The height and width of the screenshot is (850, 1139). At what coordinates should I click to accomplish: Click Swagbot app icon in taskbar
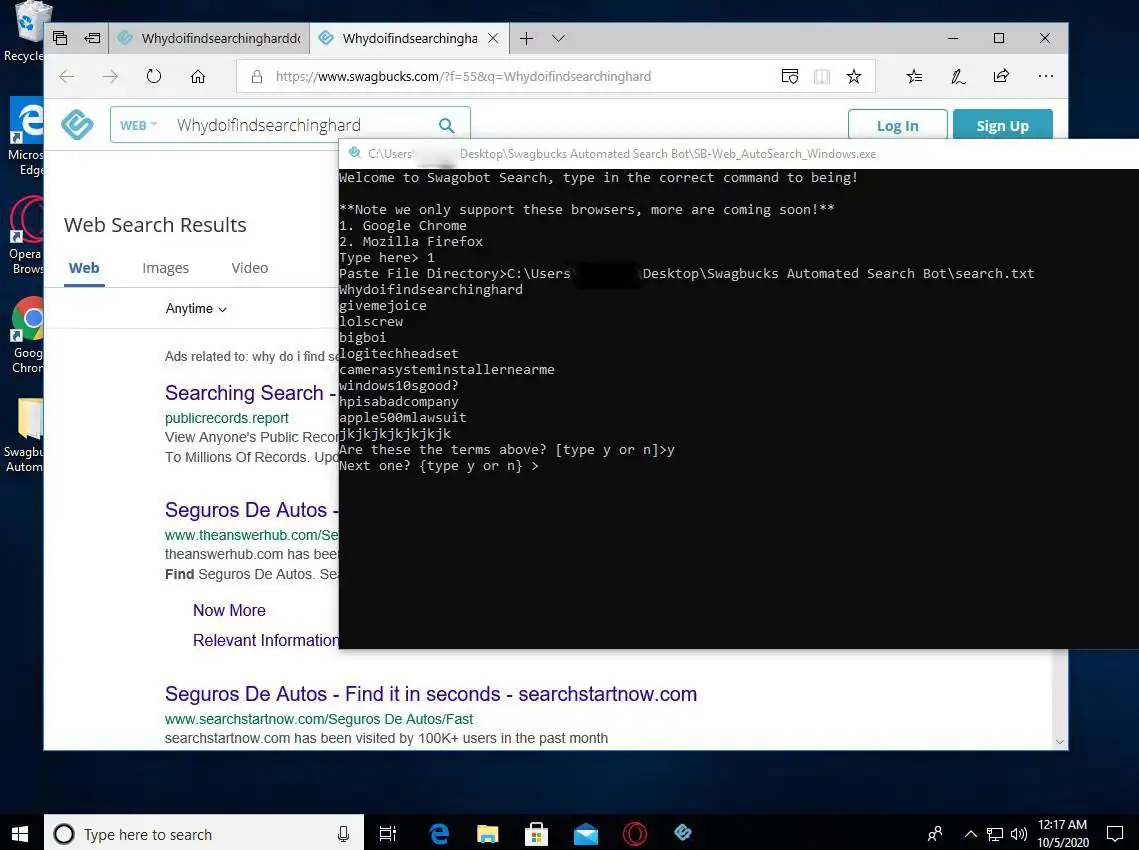(683, 833)
